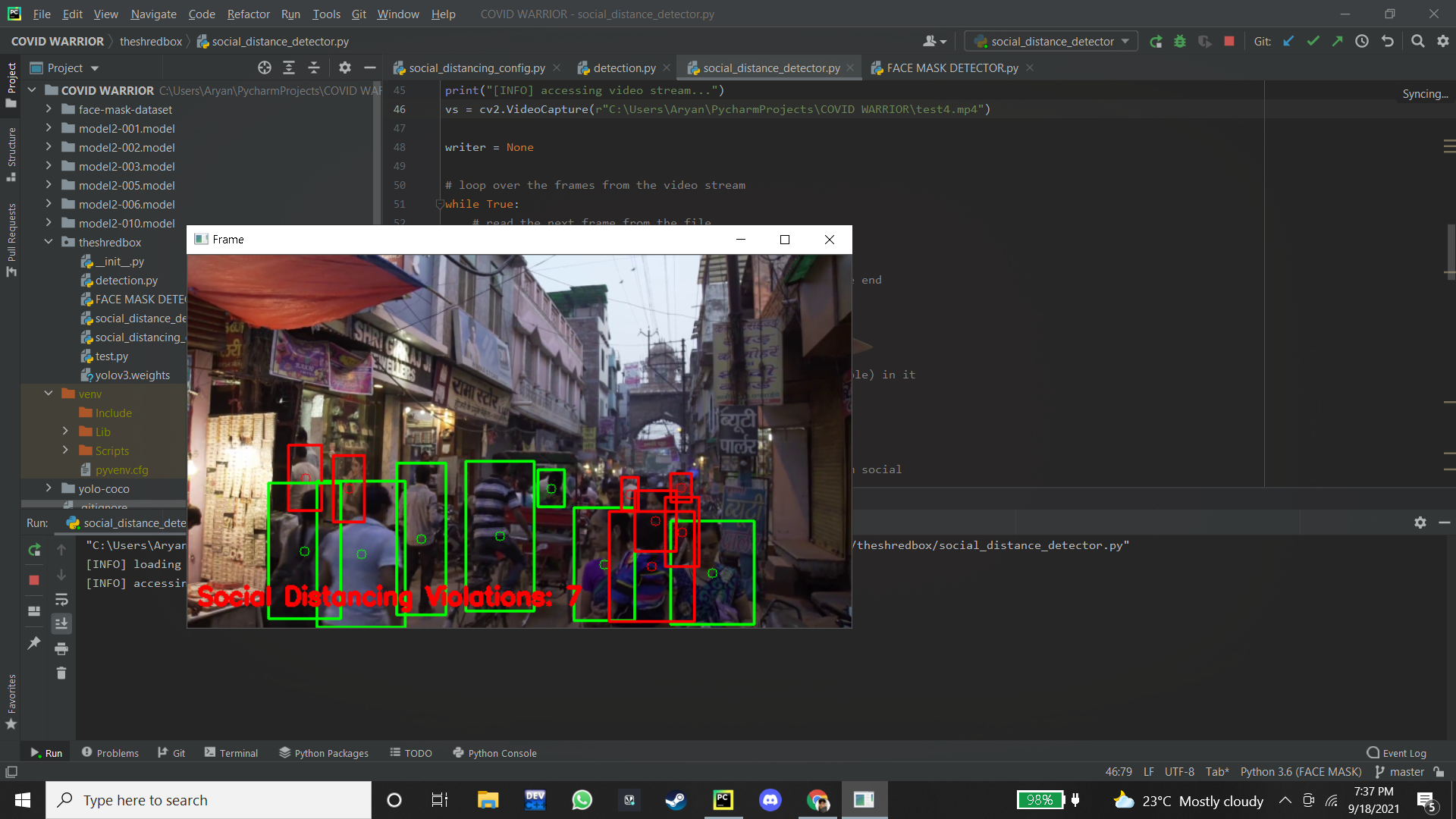Toggle soft-wrap in Run console

click(x=61, y=600)
